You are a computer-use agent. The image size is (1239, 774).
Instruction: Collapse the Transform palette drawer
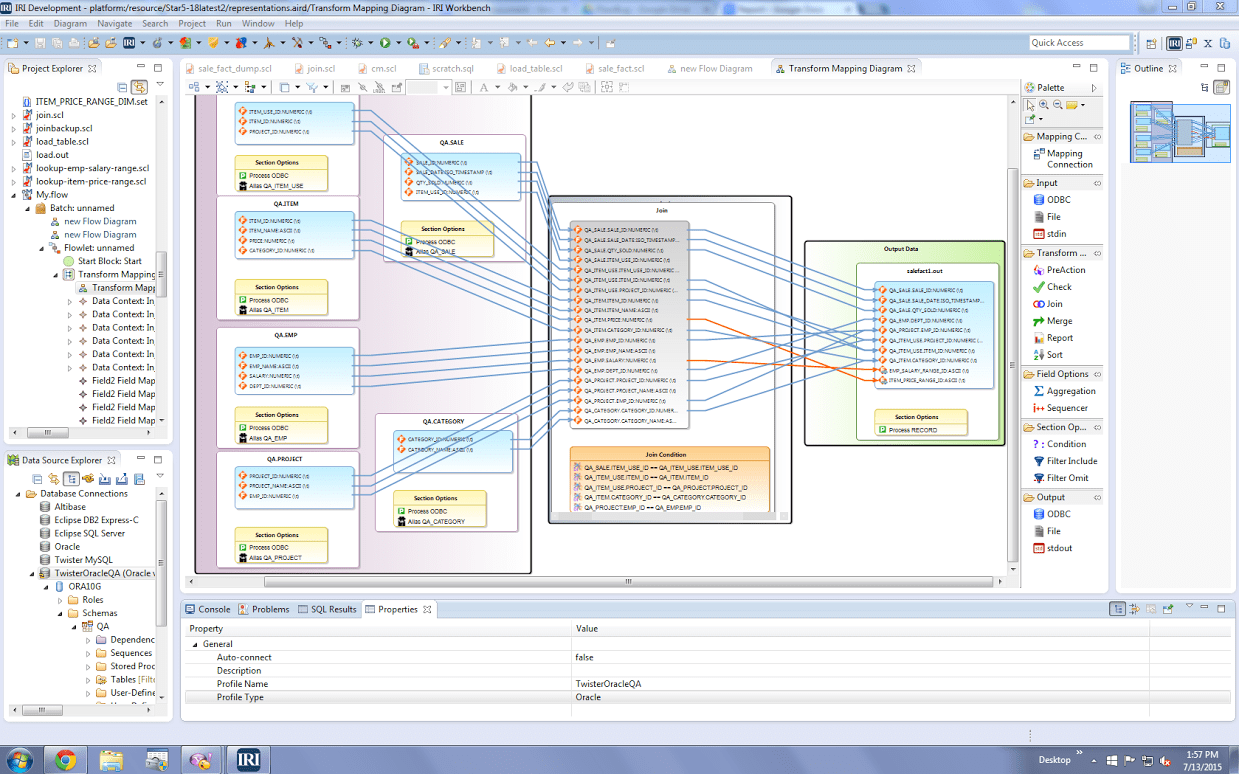[x=1063, y=253]
